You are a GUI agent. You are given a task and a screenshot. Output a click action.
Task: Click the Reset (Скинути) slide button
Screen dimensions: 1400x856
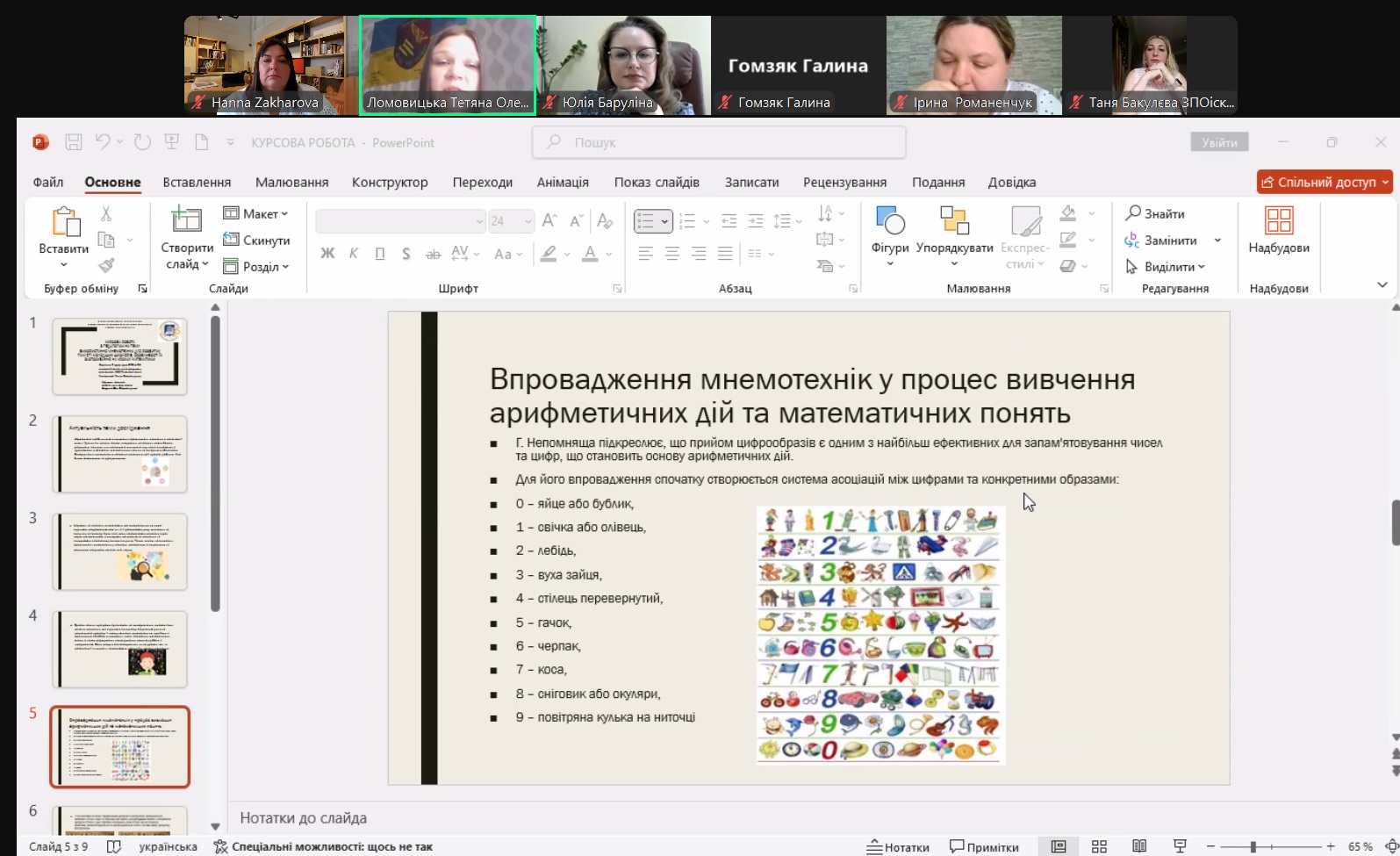[x=256, y=241]
